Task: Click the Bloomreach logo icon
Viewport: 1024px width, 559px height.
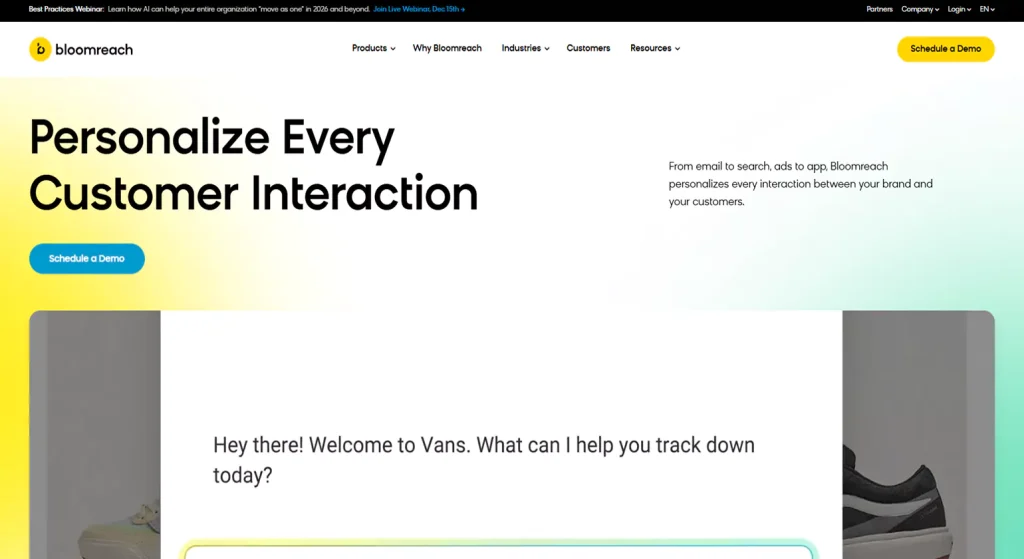Action: (40, 49)
